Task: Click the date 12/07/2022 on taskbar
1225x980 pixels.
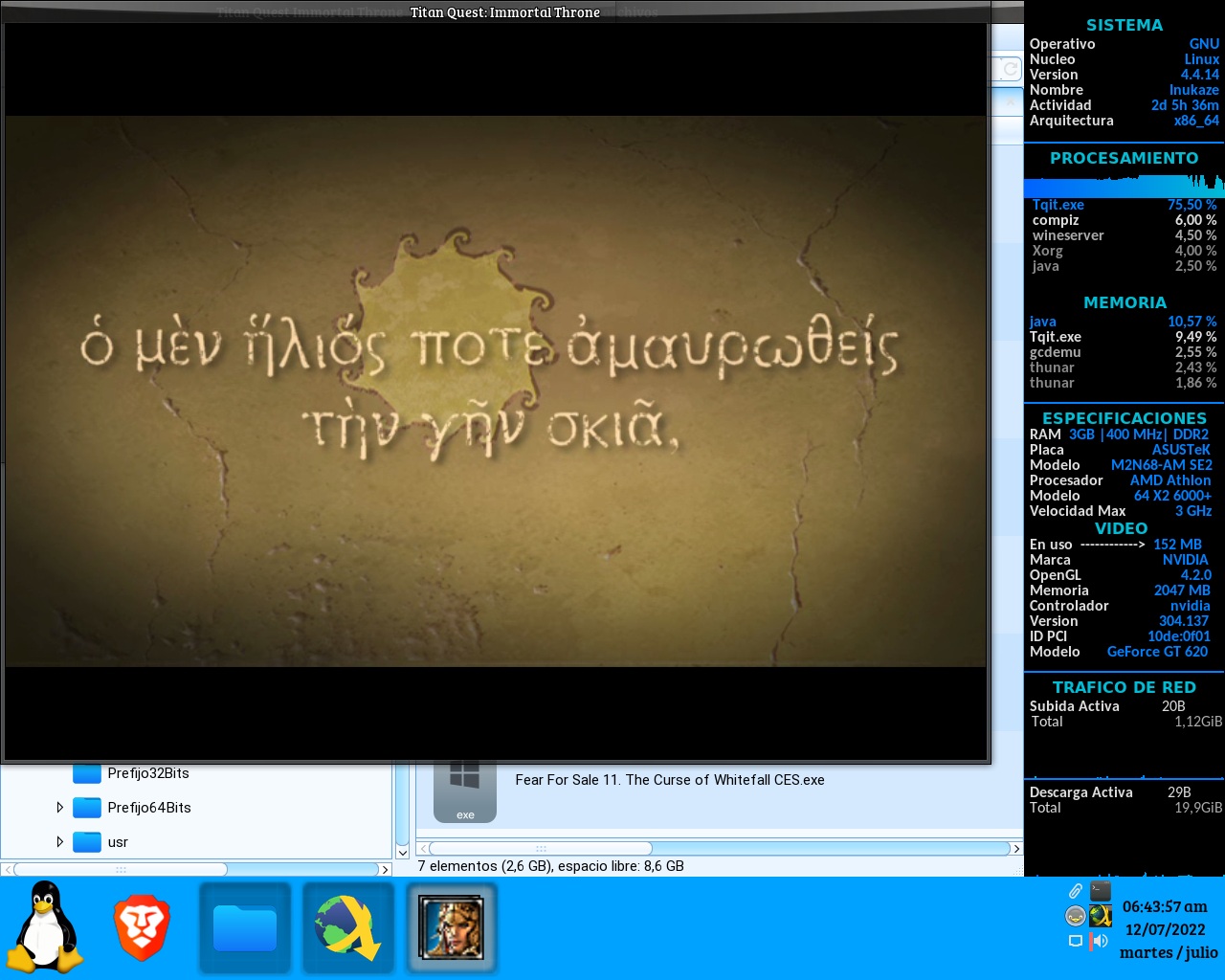Action: [x=1165, y=929]
